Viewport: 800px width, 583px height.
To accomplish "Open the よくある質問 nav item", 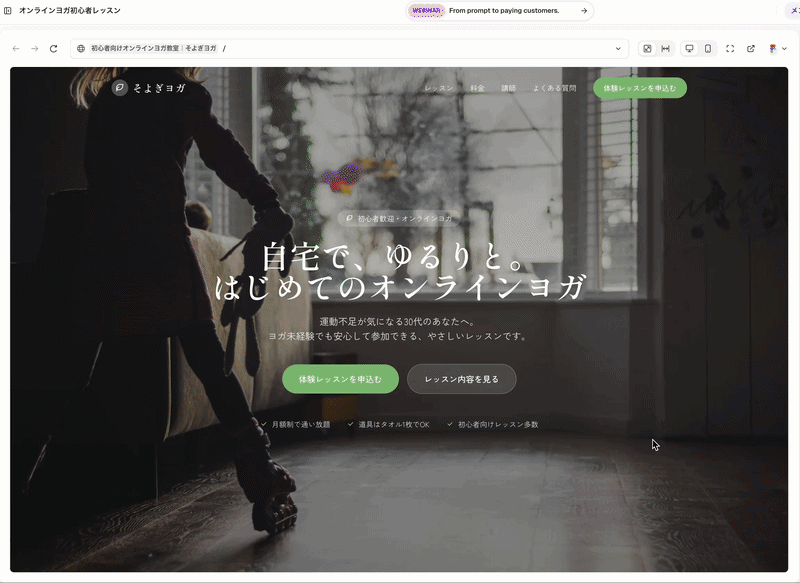I will [x=555, y=88].
